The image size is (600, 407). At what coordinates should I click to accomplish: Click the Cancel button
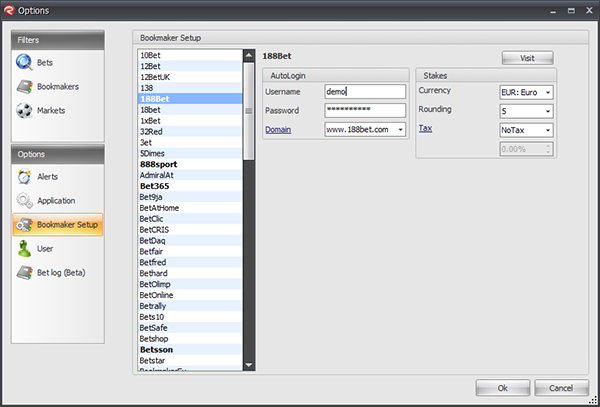pos(561,388)
